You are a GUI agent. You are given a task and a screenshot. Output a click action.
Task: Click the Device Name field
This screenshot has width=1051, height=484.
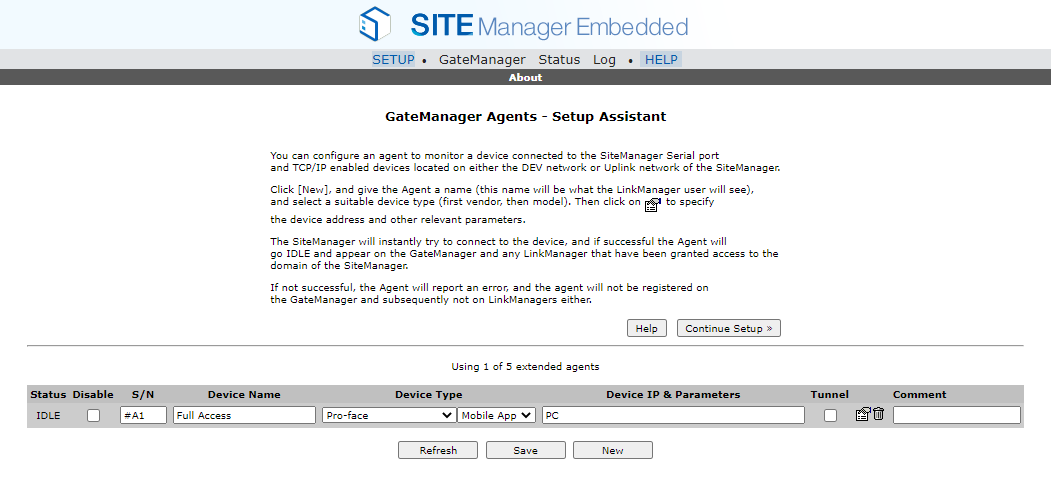coord(244,415)
